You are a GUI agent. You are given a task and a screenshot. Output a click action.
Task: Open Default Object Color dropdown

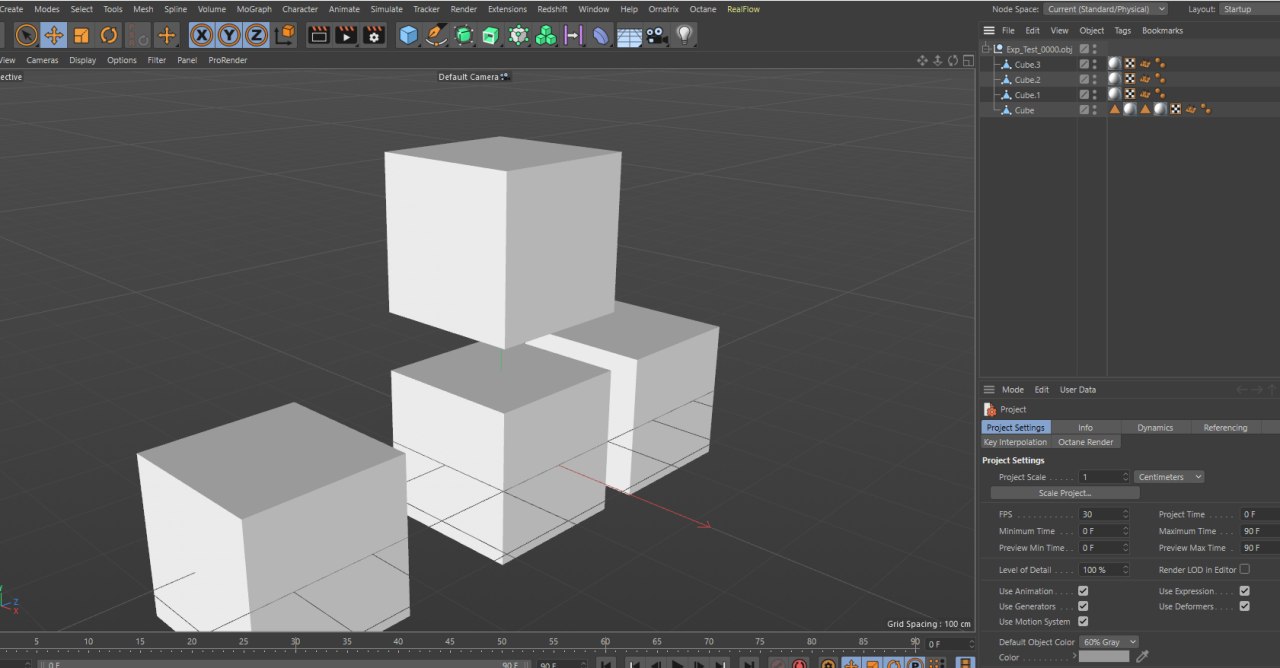click(x=1109, y=642)
